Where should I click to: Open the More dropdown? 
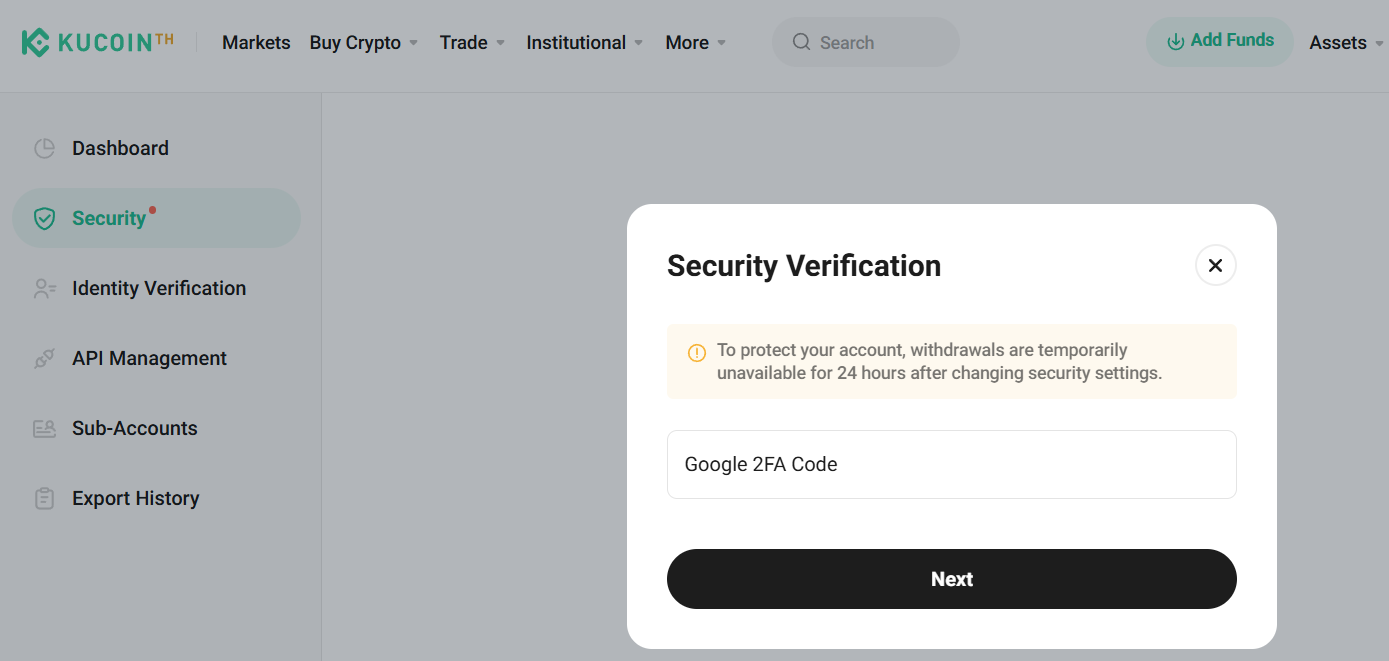pyautogui.click(x=695, y=42)
